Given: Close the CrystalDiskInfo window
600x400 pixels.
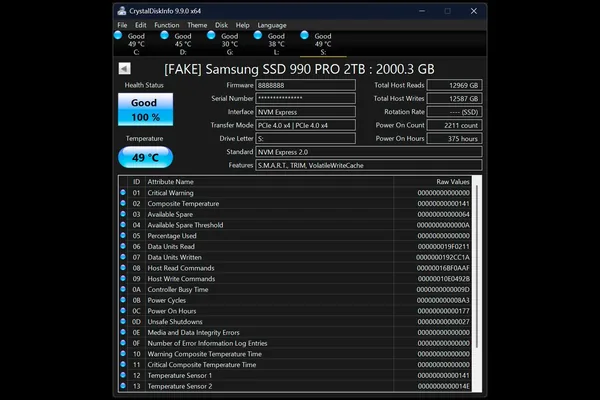Looking at the screenshot, I should tap(474, 11).
